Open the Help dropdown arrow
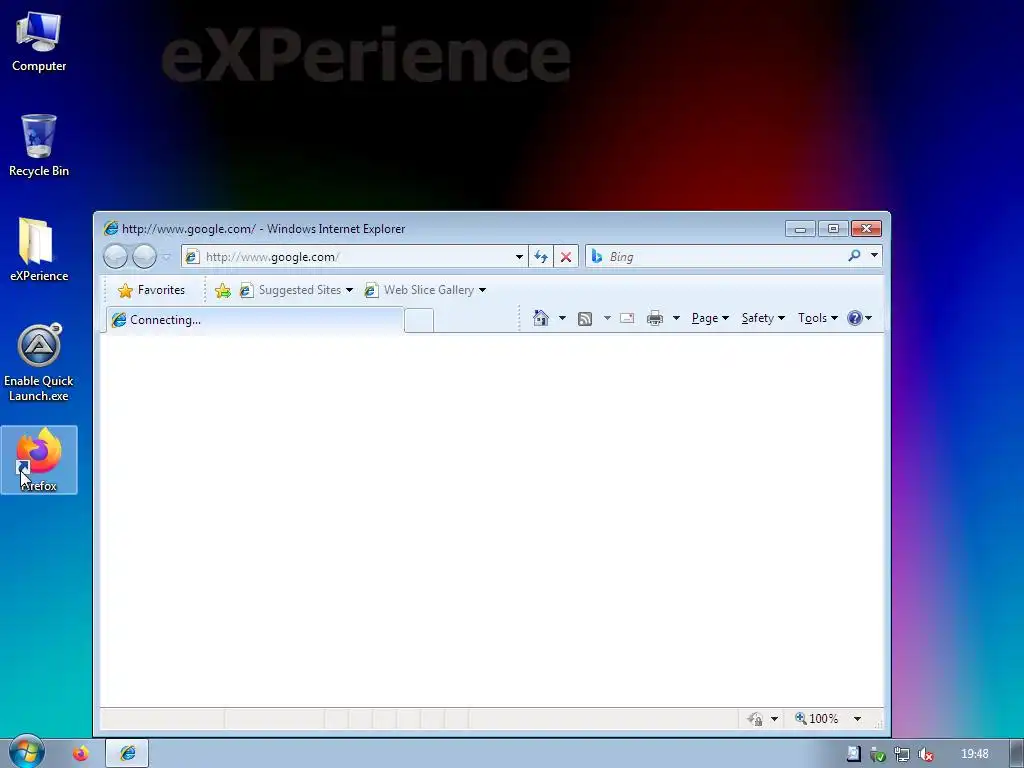 [x=869, y=318]
